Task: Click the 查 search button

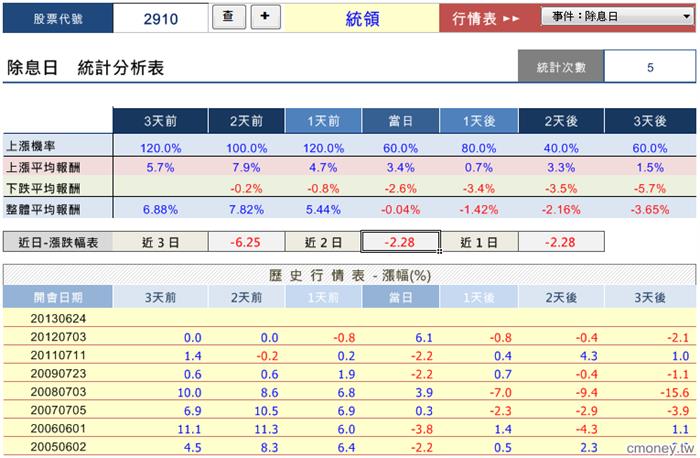Action: pyautogui.click(x=229, y=17)
